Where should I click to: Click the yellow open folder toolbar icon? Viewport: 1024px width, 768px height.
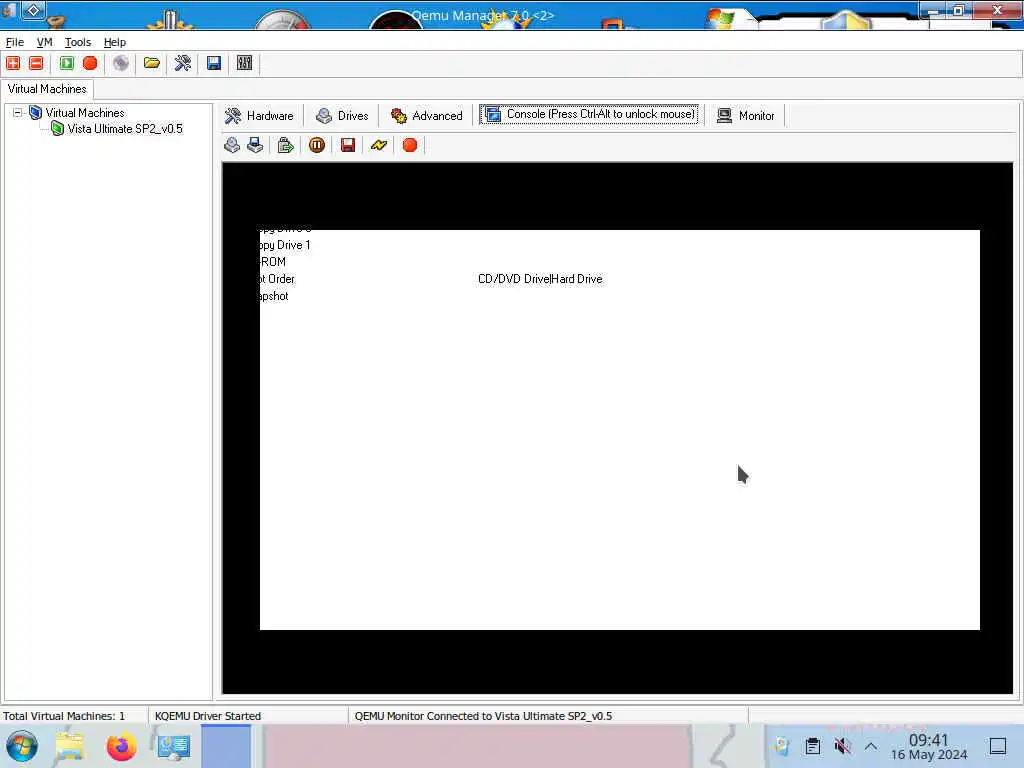pos(152,63)
